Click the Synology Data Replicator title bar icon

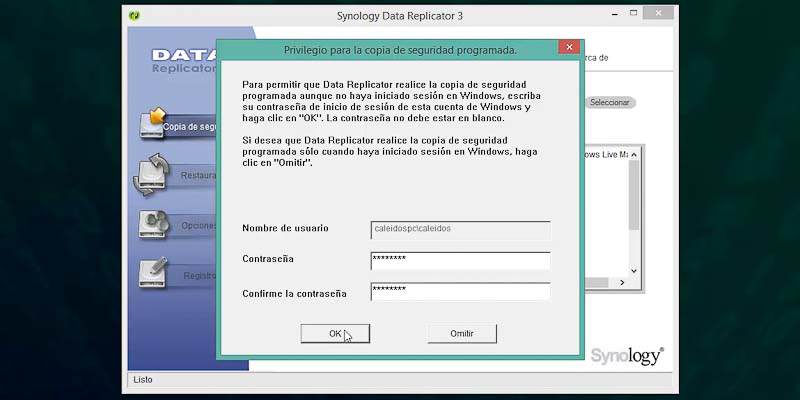(x=134, y=16)
